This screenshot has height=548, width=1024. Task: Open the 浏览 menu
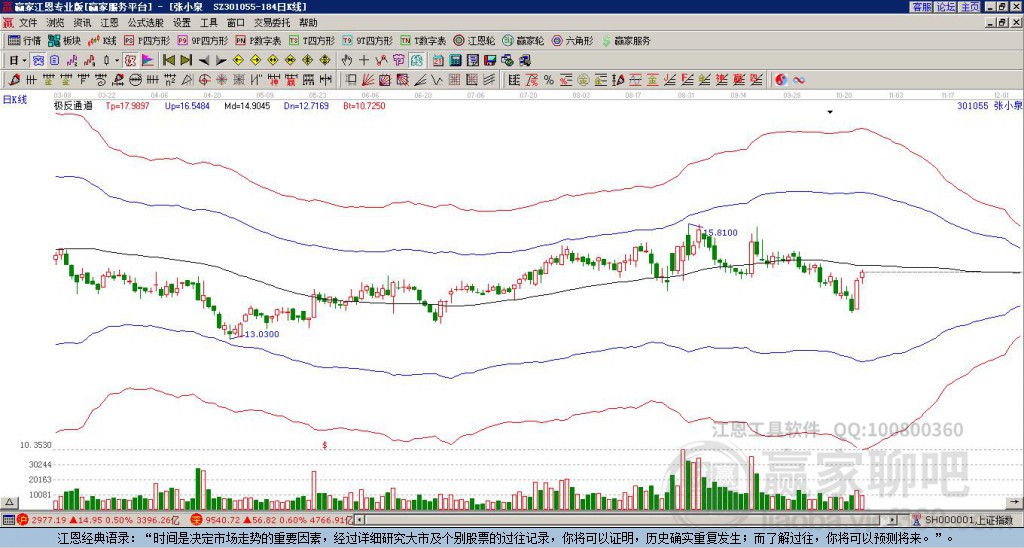[x=55, y=23]
